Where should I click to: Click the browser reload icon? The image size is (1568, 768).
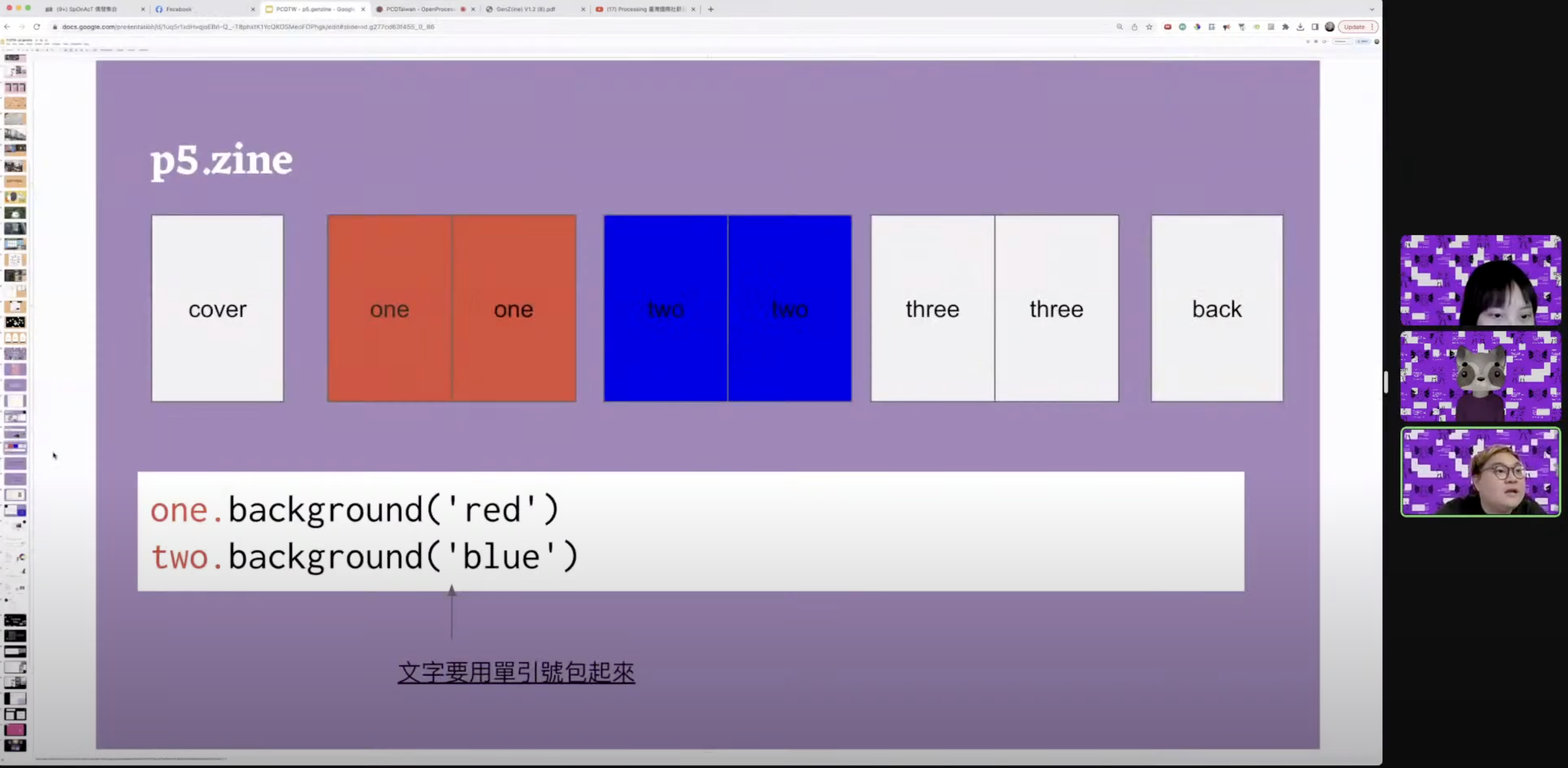point(37,27)
